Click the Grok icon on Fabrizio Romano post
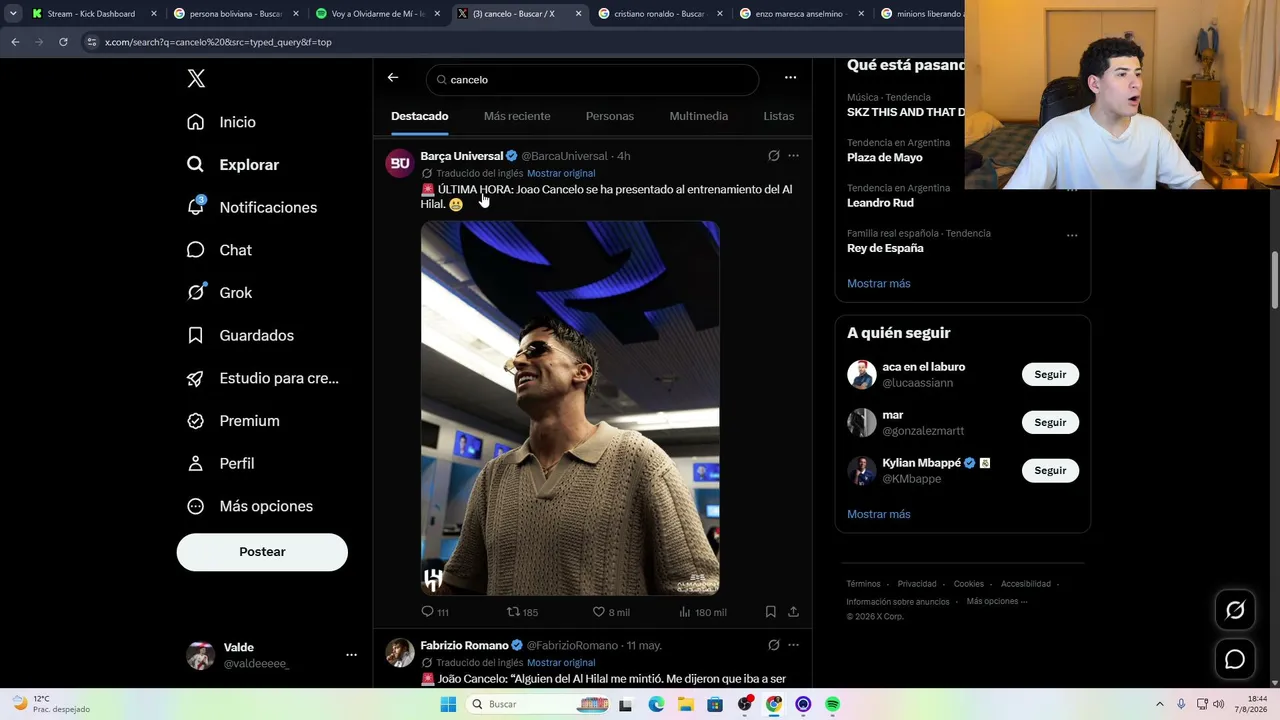The height and width of the screenshot is (720, 1280). coord(773,645)
